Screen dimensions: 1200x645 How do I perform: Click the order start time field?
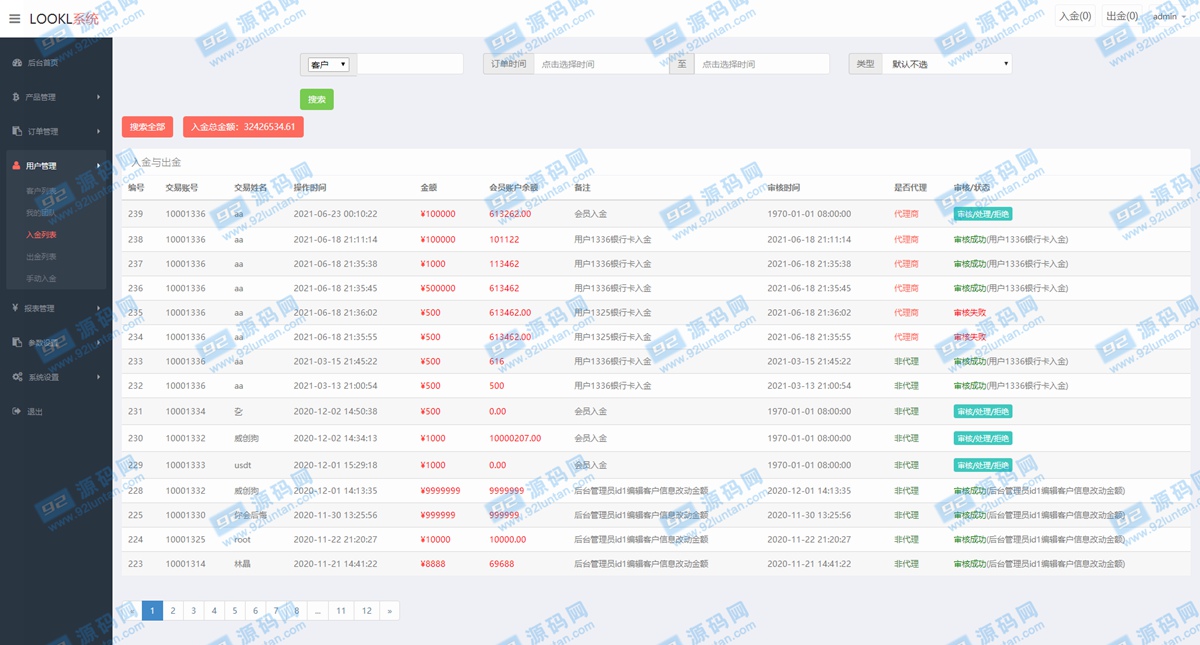point(601,64)
